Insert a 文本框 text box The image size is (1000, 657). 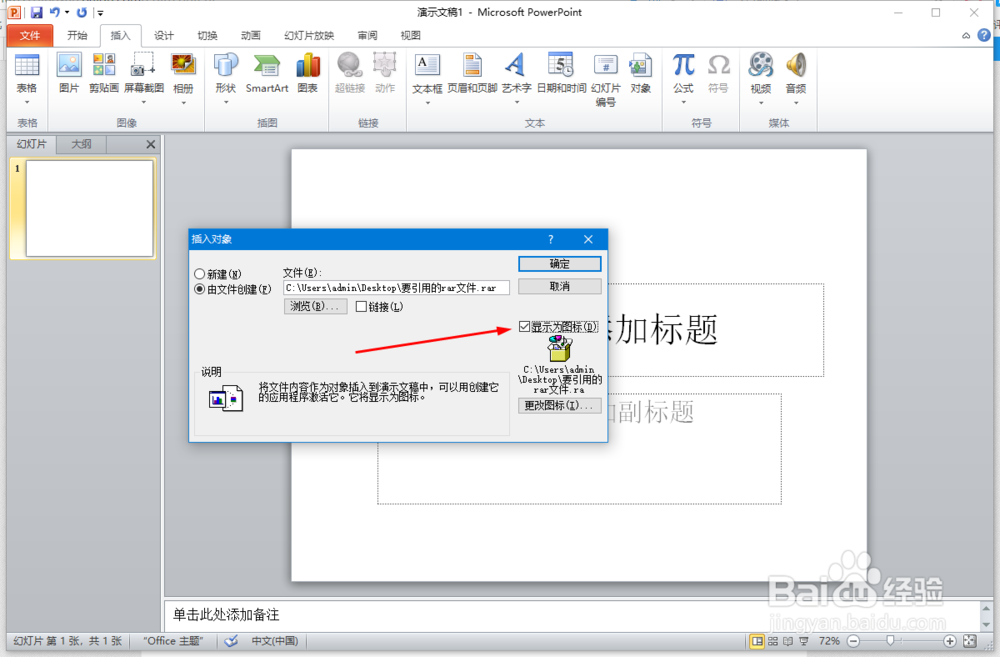point(427,65)
